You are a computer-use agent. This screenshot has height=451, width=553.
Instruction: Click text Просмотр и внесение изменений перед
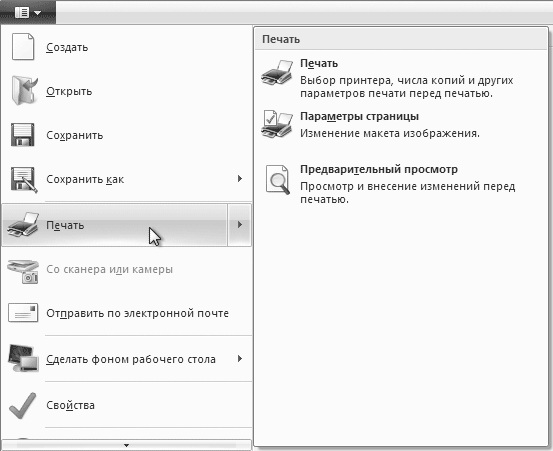click(408, 186)
